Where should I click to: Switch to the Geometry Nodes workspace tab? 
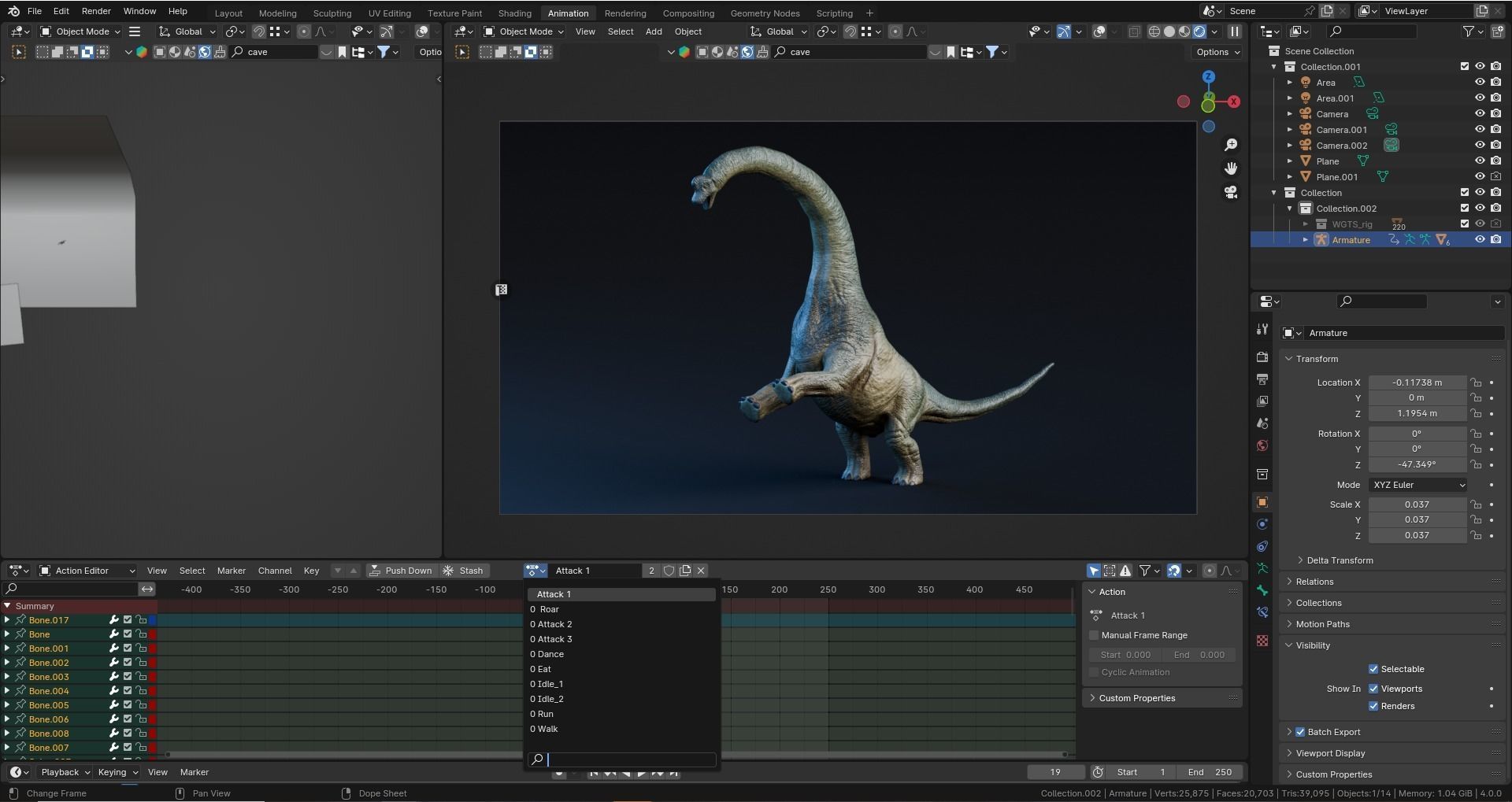click(x=765, y=13)
